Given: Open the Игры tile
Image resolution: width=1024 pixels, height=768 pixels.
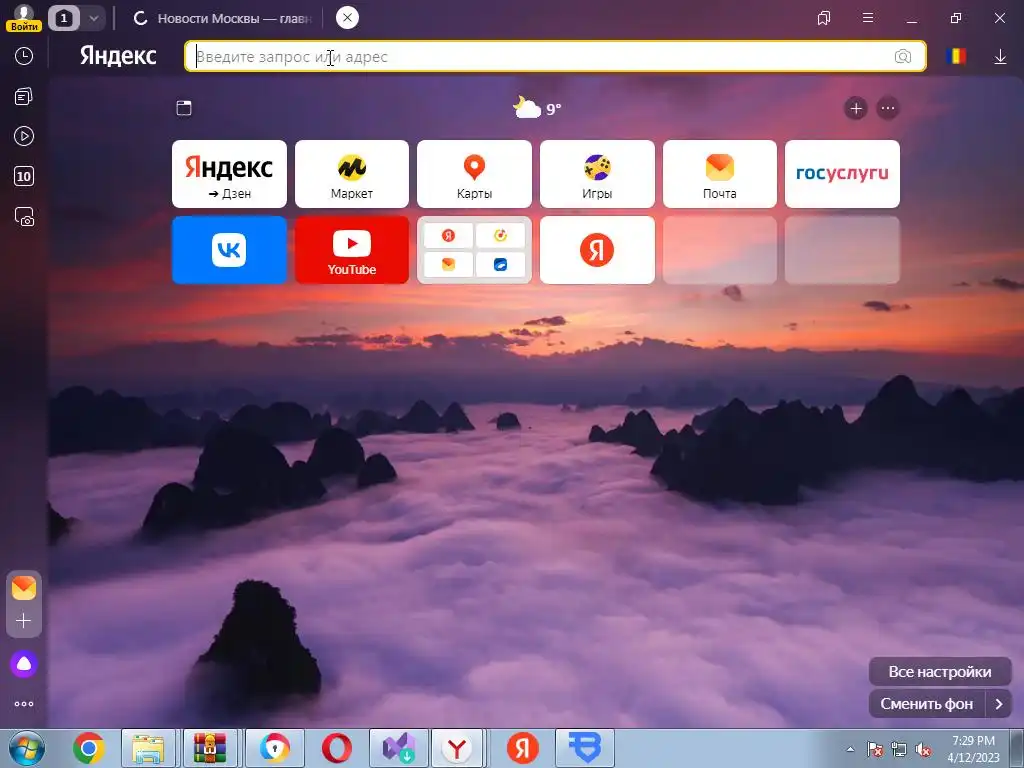Looking at the screenshot, I should click(x=597, y=174).
